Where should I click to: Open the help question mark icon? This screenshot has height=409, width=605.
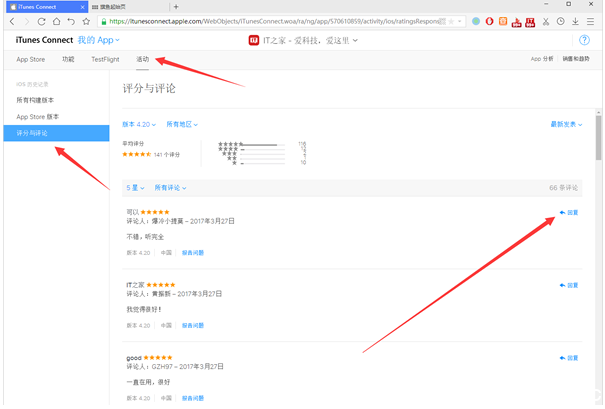click(584, 40)
